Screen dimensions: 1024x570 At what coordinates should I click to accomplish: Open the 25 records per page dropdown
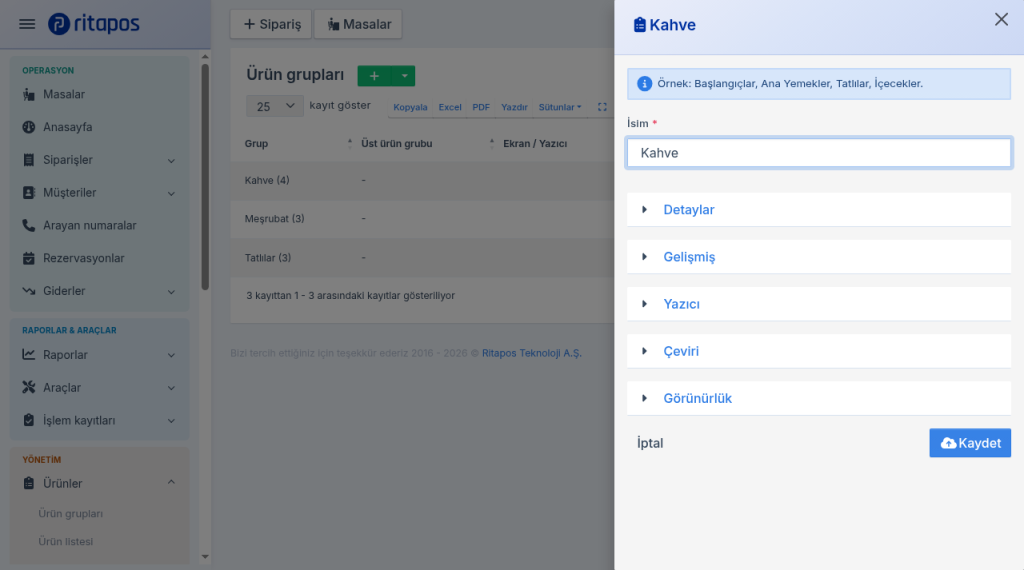point(274,106)
